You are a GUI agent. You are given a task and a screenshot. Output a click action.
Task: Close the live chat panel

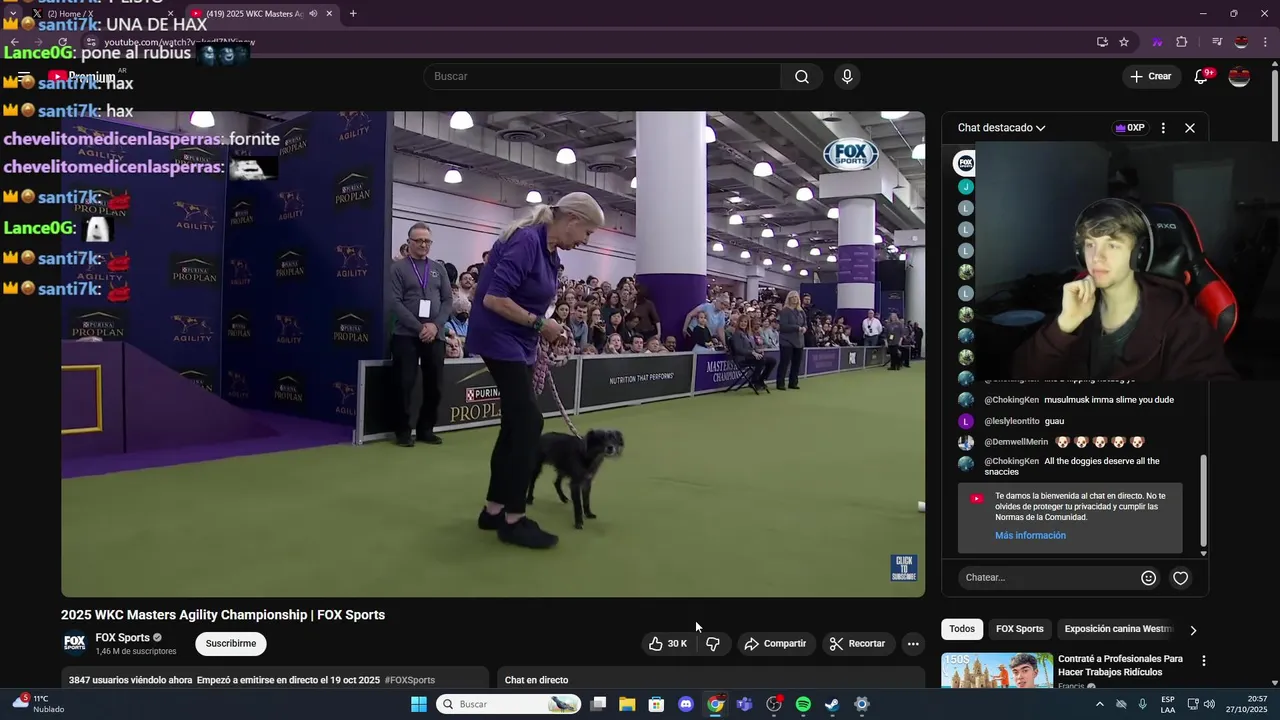pos(1190,128)
